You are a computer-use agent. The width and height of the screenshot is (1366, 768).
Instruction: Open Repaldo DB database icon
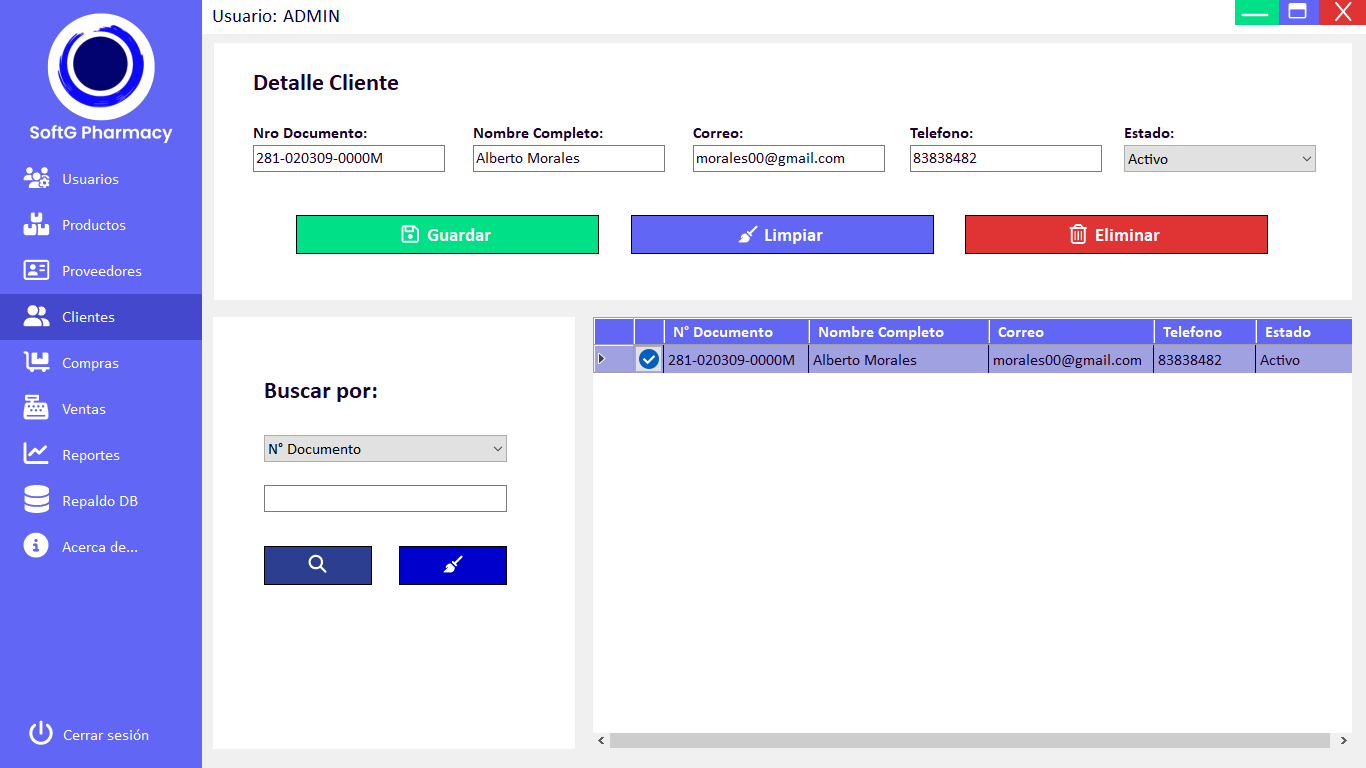[36, 500]
